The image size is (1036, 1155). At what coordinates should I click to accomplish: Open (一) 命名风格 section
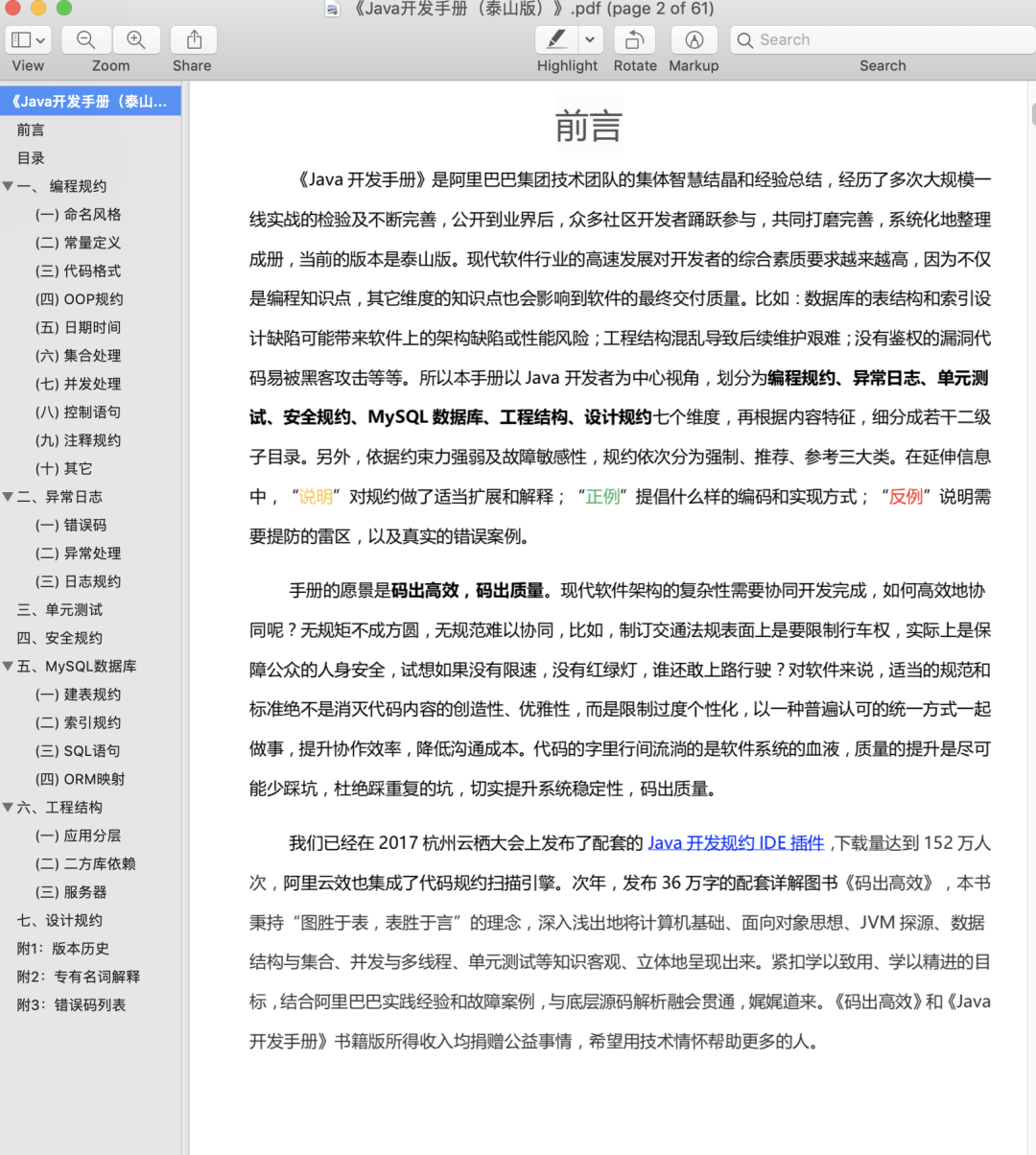(x=78, y=215)
